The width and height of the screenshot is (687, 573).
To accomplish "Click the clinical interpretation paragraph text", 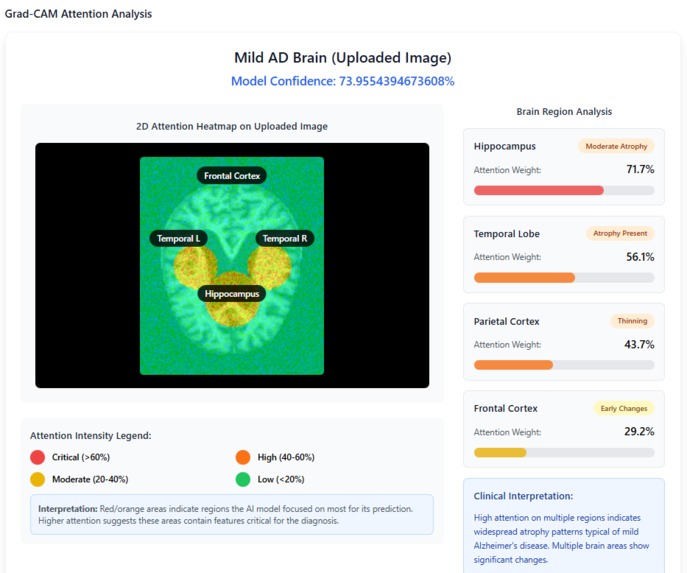I will point(561,538).
